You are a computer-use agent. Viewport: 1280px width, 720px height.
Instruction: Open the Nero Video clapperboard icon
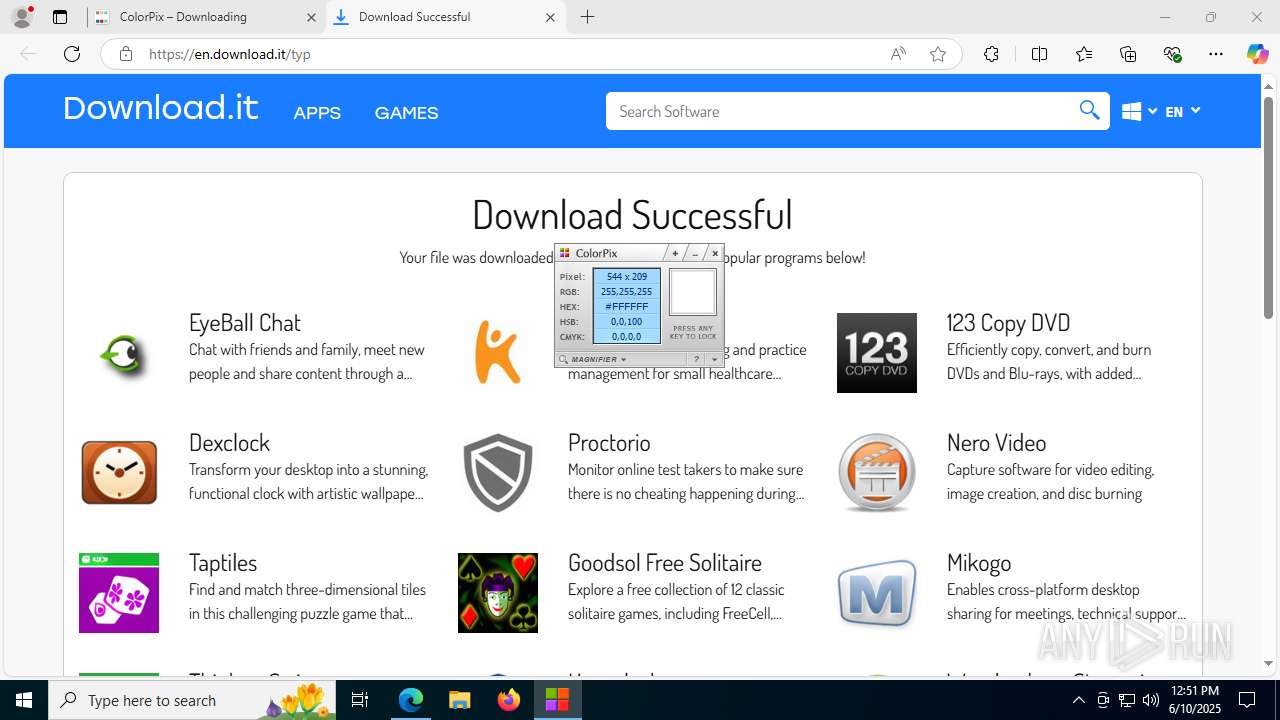point(877,473)
